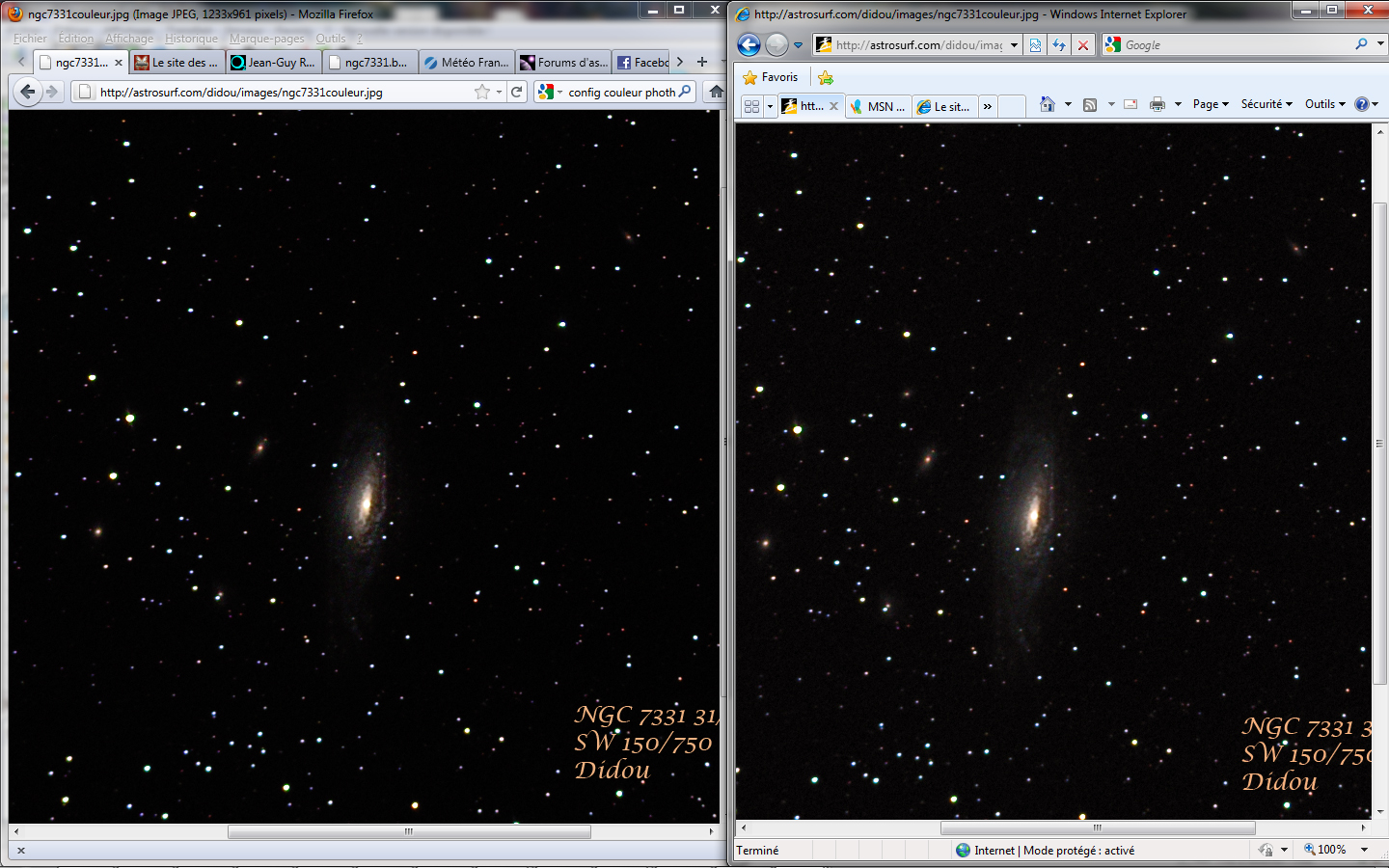Go back in Internet Explorer
The width and height of the screenshot is (1389, 868).
click(x=749, y=44)
